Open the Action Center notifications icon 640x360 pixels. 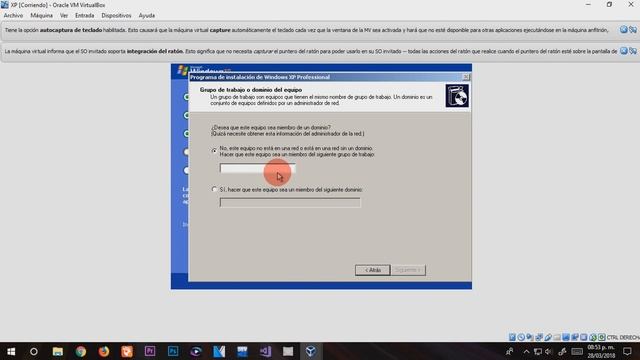[x=627, y=351]
